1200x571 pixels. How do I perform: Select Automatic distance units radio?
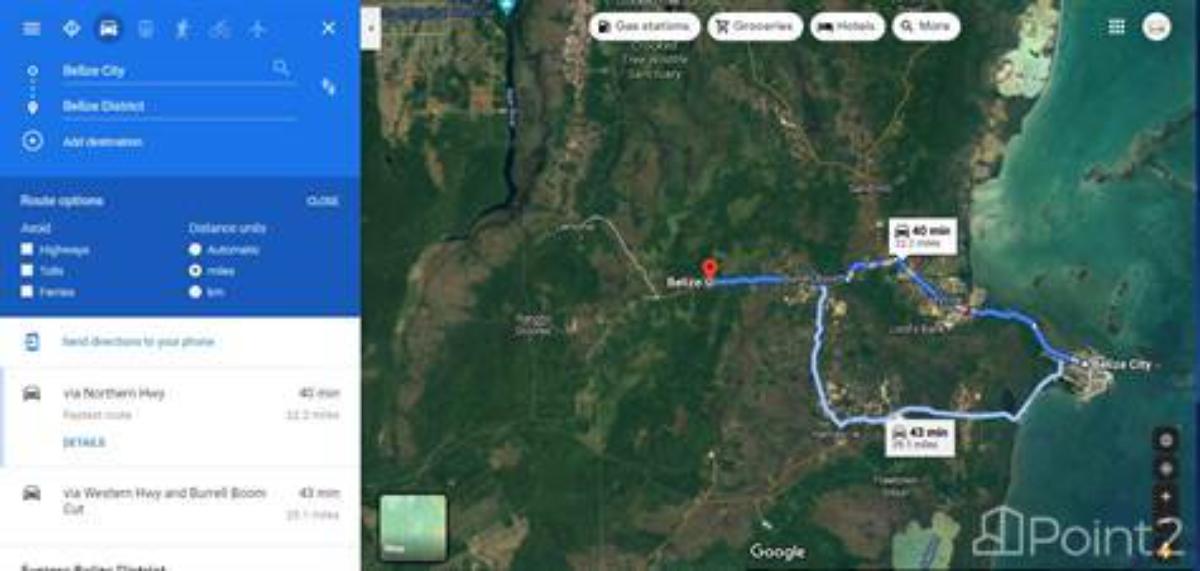195,249
